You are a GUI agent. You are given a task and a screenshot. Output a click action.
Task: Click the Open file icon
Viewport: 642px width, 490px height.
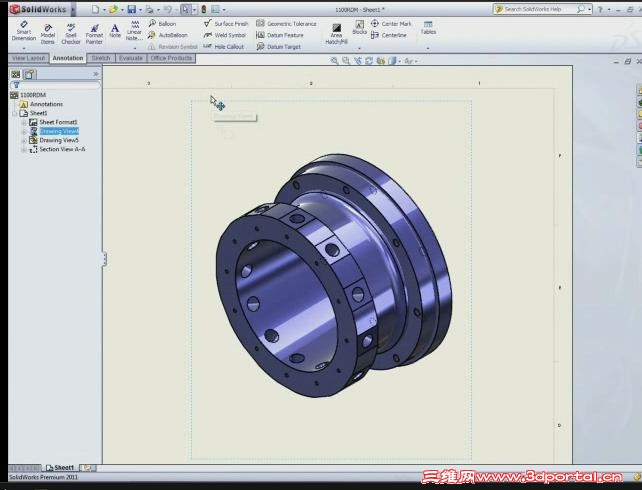coord(113,9)
